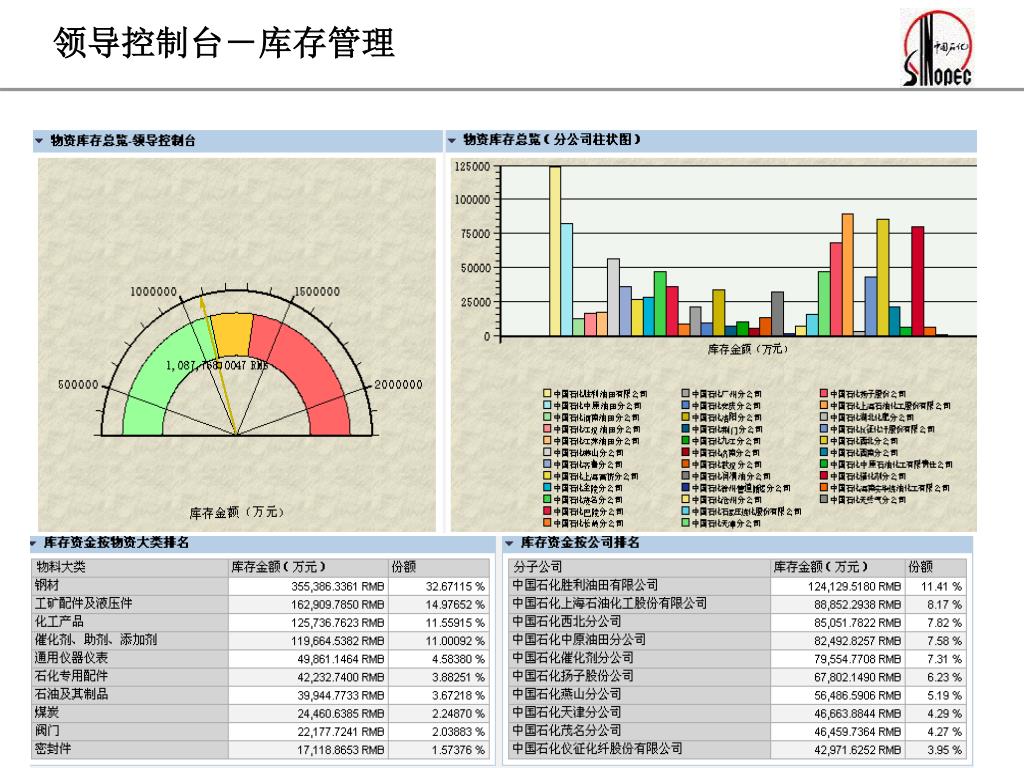Collapse the 库存资金按公司排名 panel
The width and height of the screenshot is (1024, 768).
pos(509,543)
